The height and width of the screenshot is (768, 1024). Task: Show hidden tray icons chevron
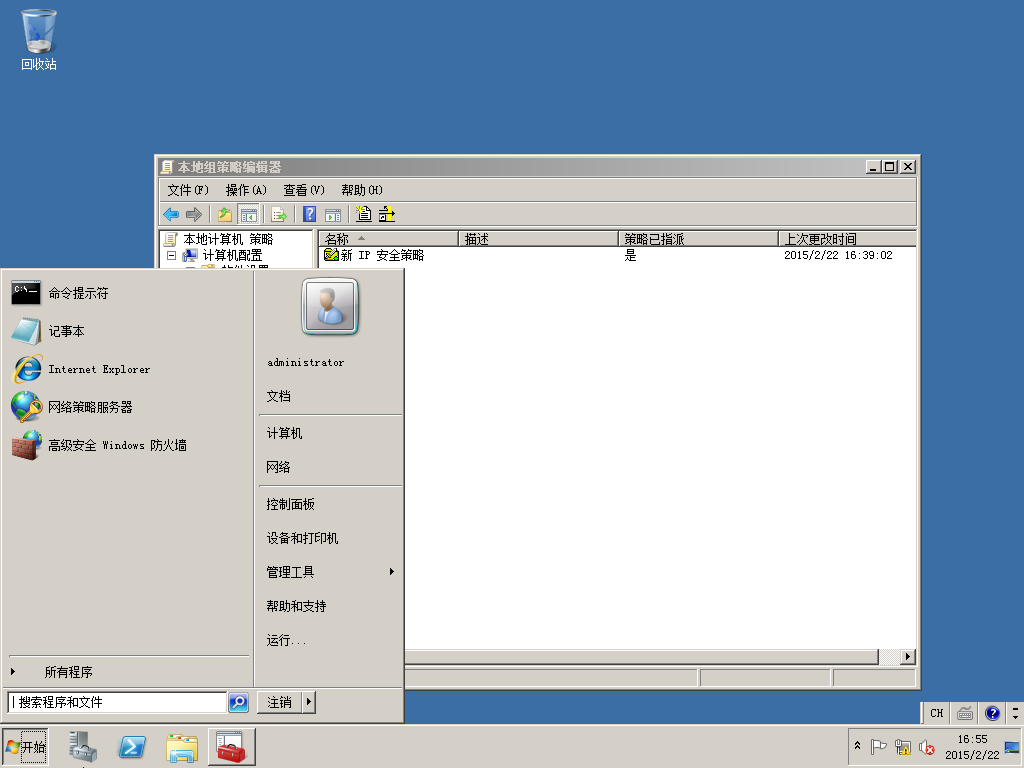(857, 746)
